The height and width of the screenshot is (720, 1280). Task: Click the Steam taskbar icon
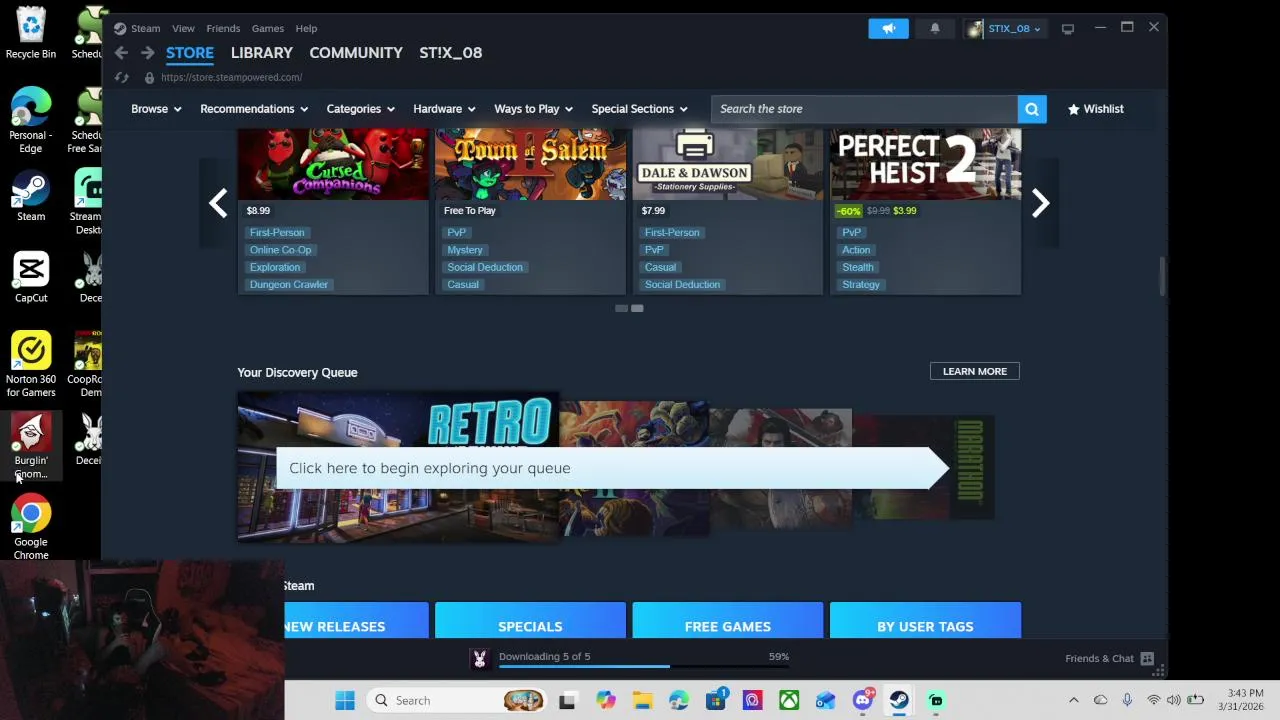(x=899, y=700)
